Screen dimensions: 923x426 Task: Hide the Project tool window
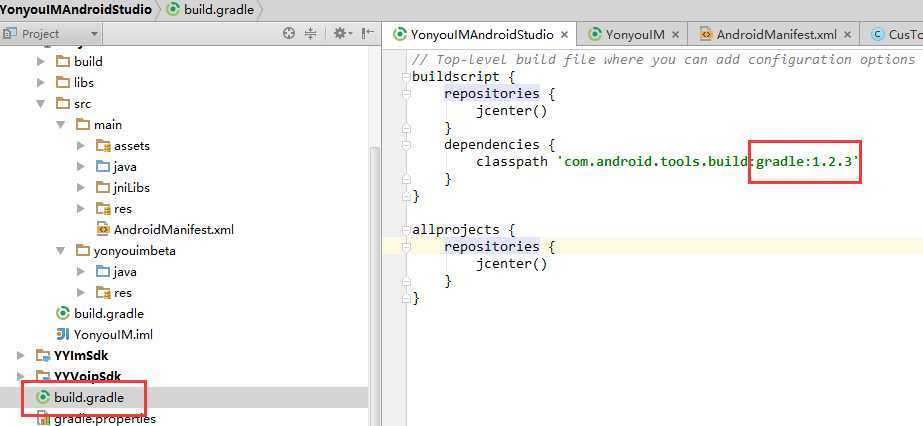[x=368, y=34]
